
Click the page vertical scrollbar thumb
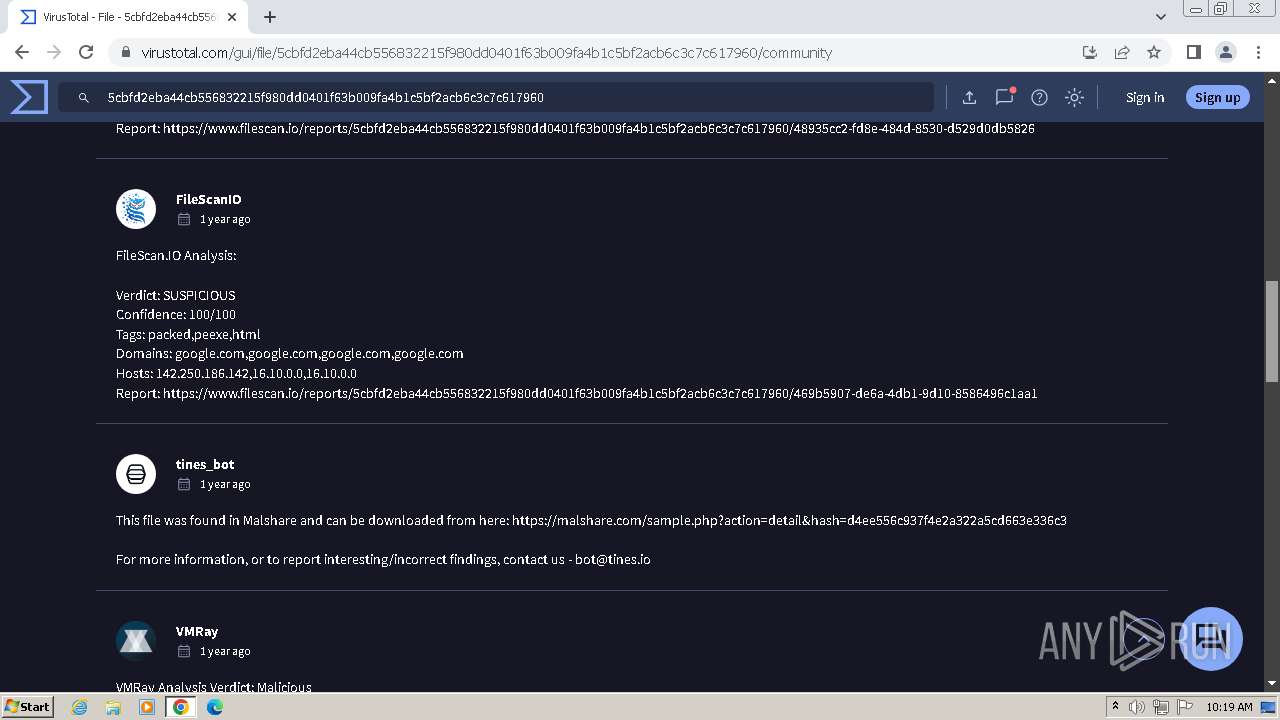click(1272, 331)
